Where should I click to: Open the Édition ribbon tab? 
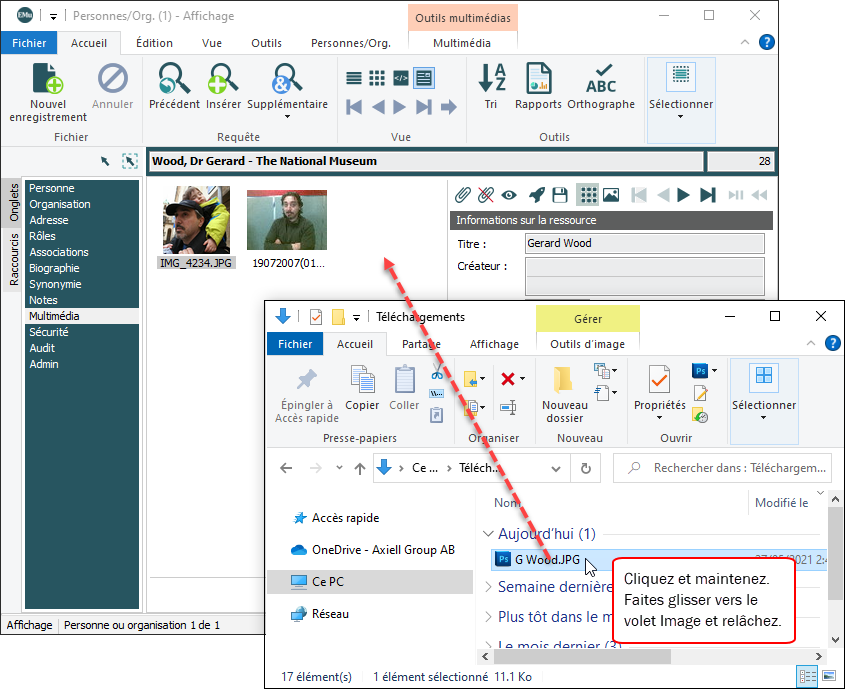(154, 43)
